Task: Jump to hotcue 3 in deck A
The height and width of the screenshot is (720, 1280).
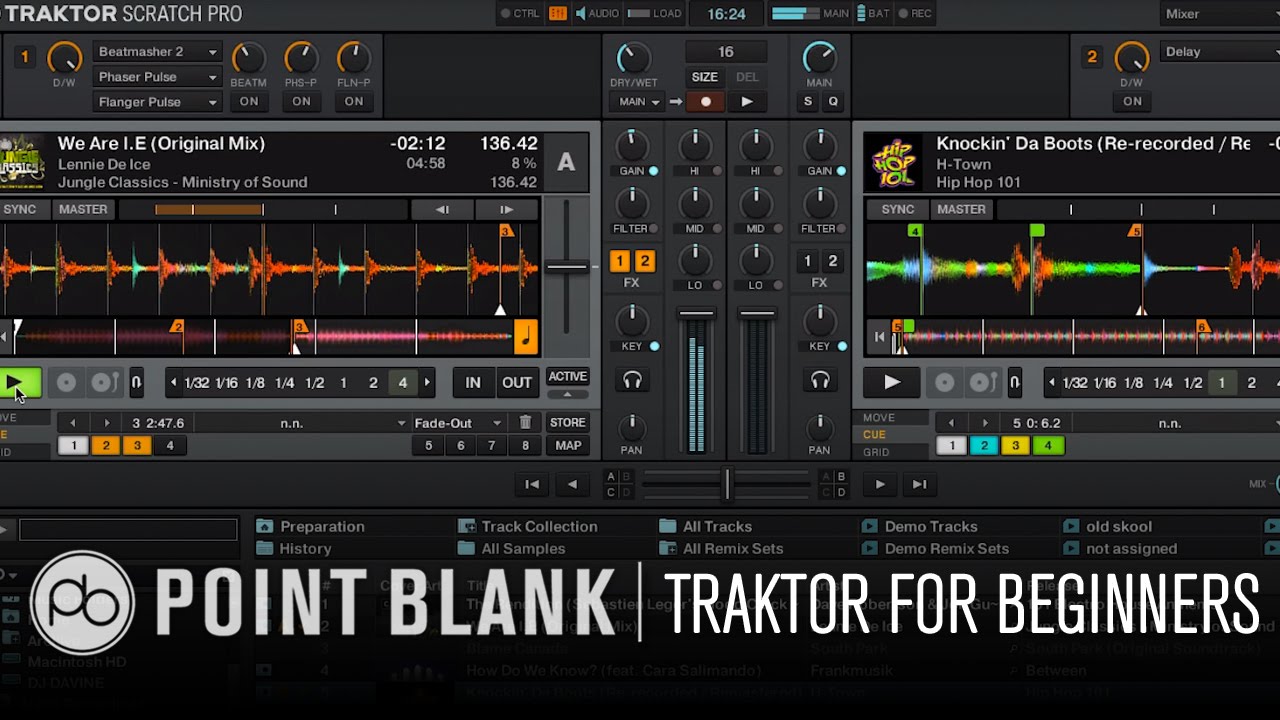Action: pos(136,446)
